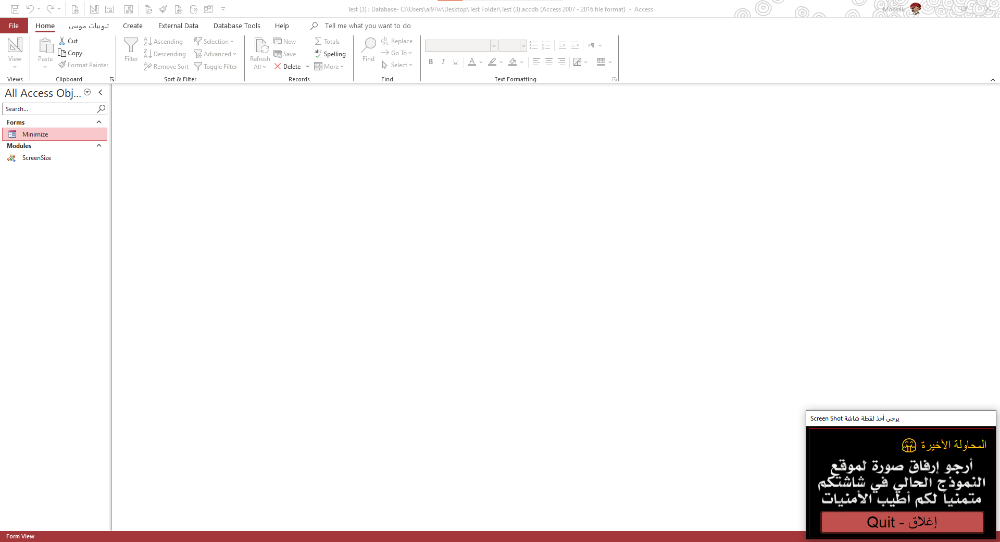
Task: Click Totals sigma command
Action: pyautogui.click(x=327, y=41)
